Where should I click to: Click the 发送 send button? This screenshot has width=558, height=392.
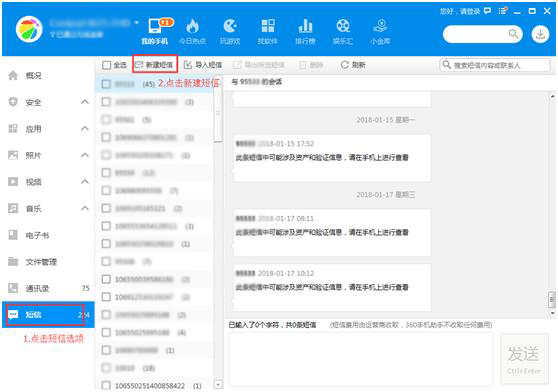pos(524,359)
